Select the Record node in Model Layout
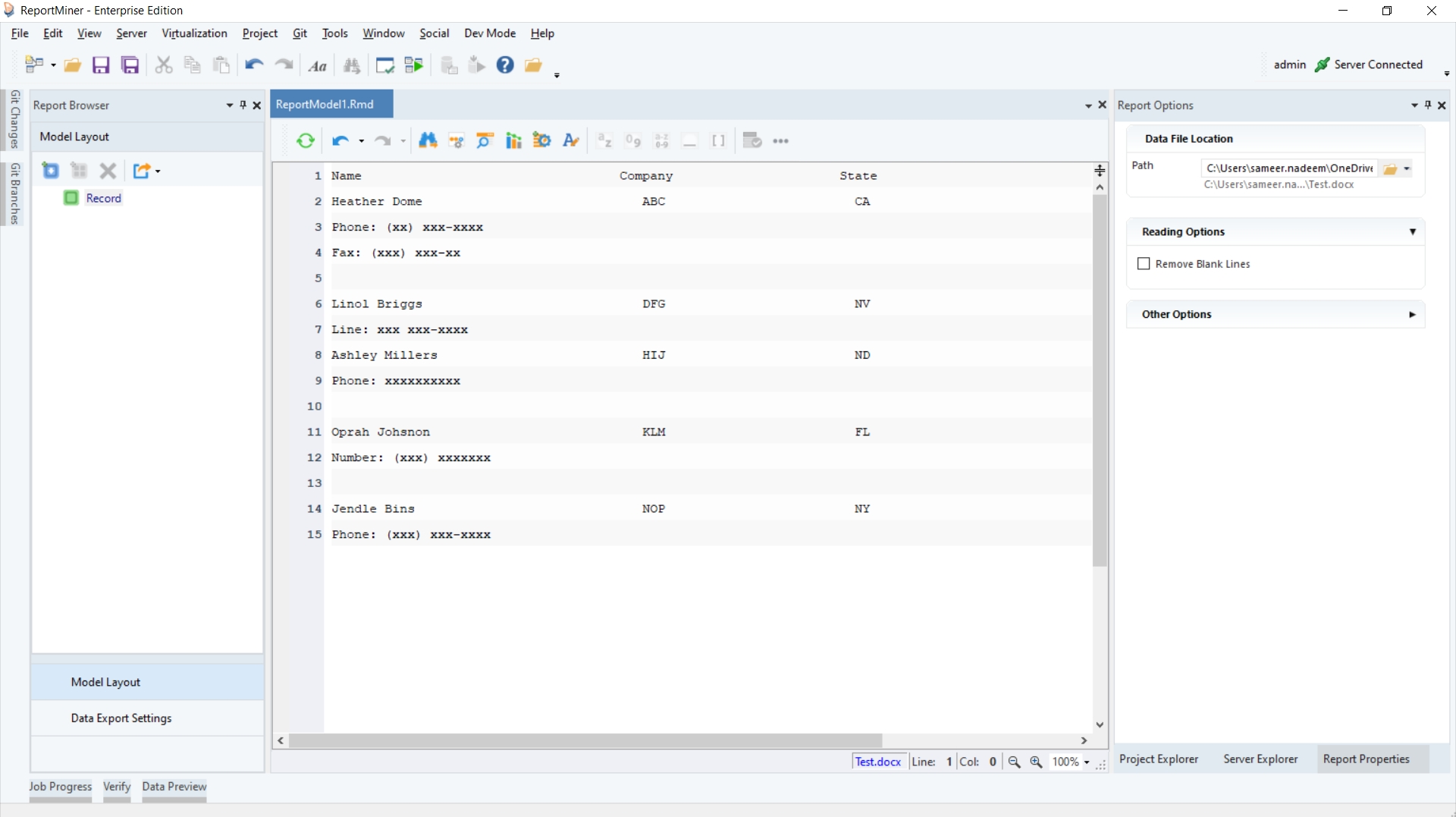Viewport: 1456px width, 817px height. [103, 198]
